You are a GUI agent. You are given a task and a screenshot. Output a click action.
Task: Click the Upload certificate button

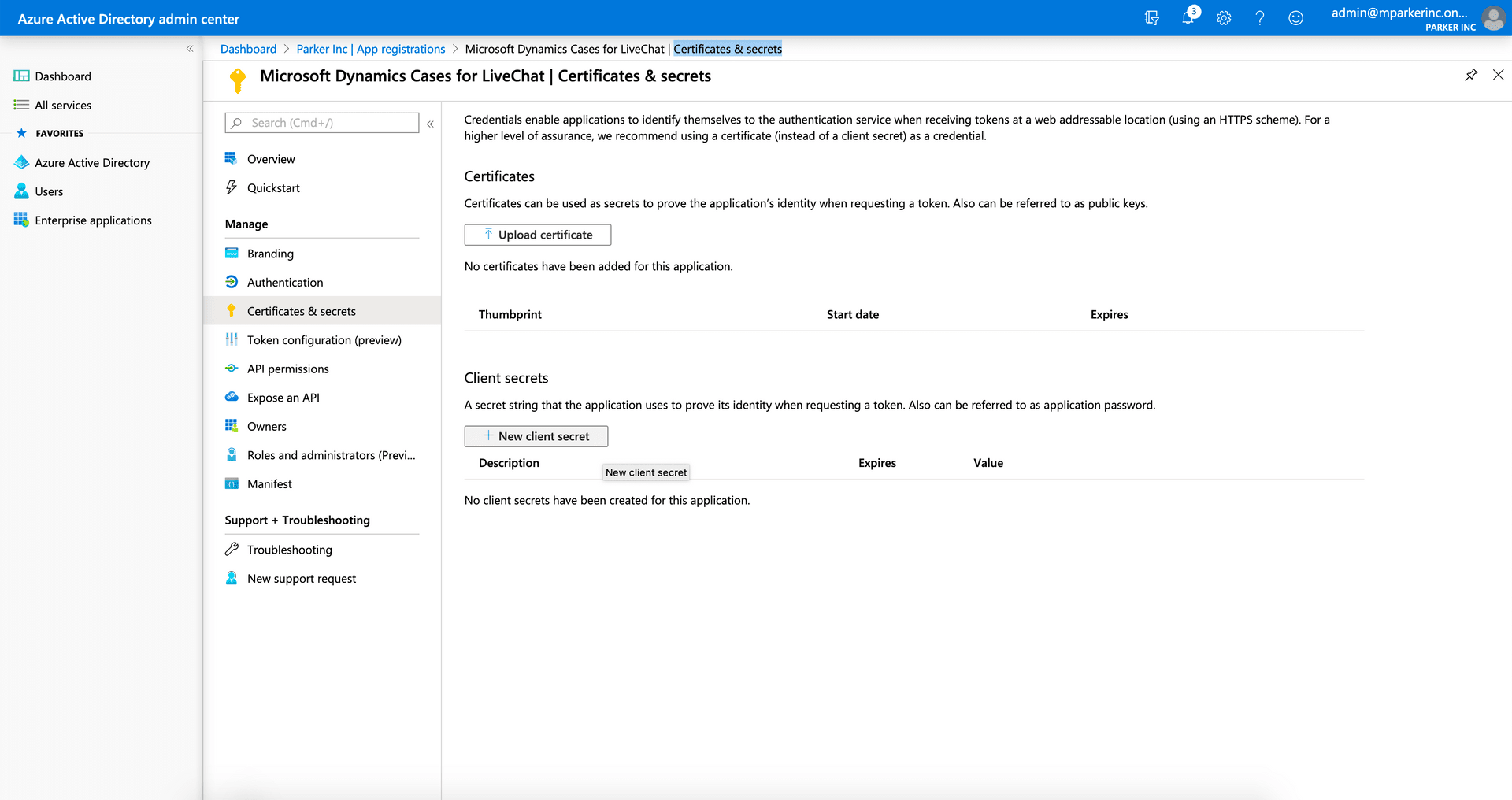[x=537, y=234]
